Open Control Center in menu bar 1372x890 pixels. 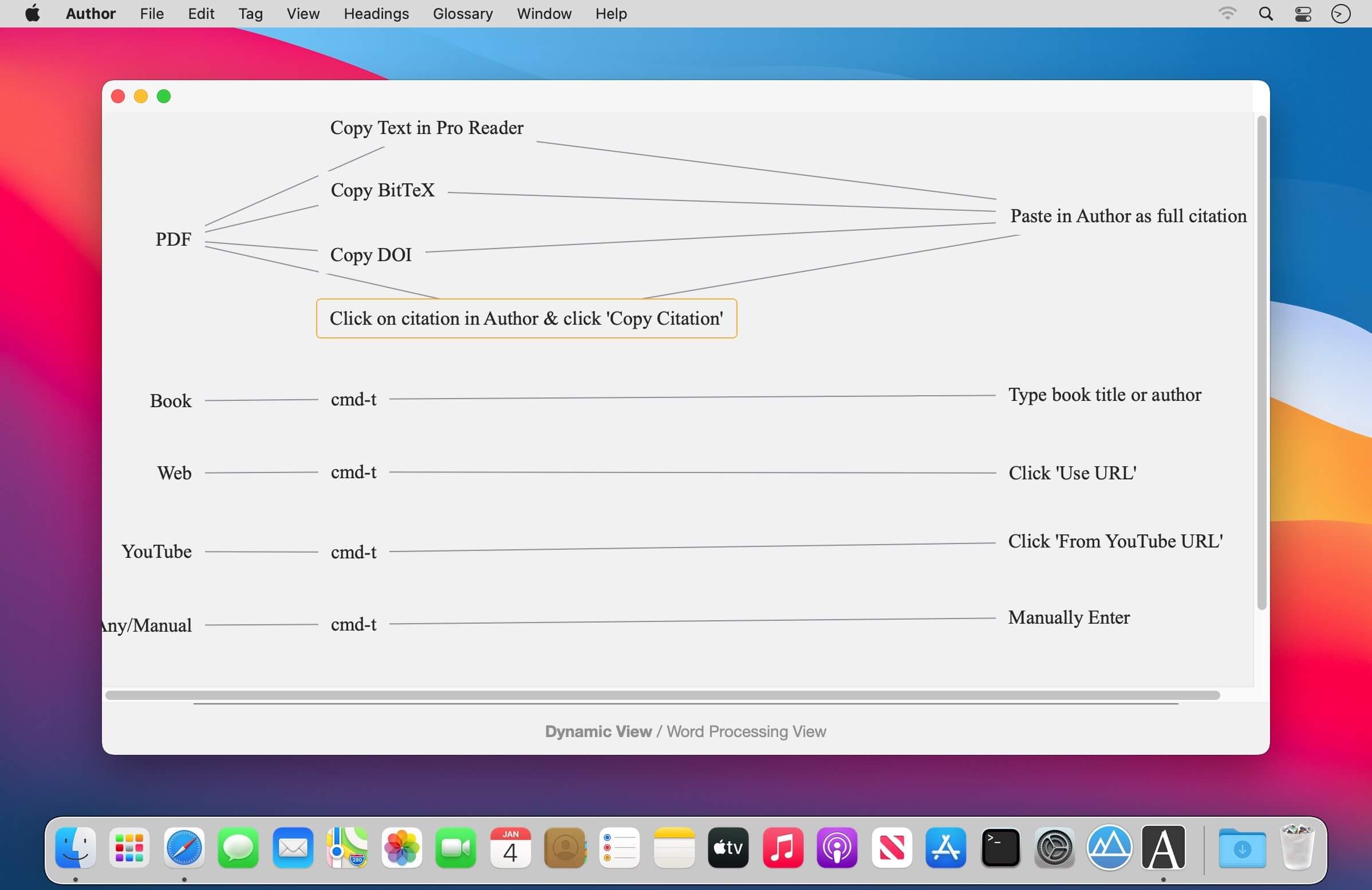click(1303, 14)
